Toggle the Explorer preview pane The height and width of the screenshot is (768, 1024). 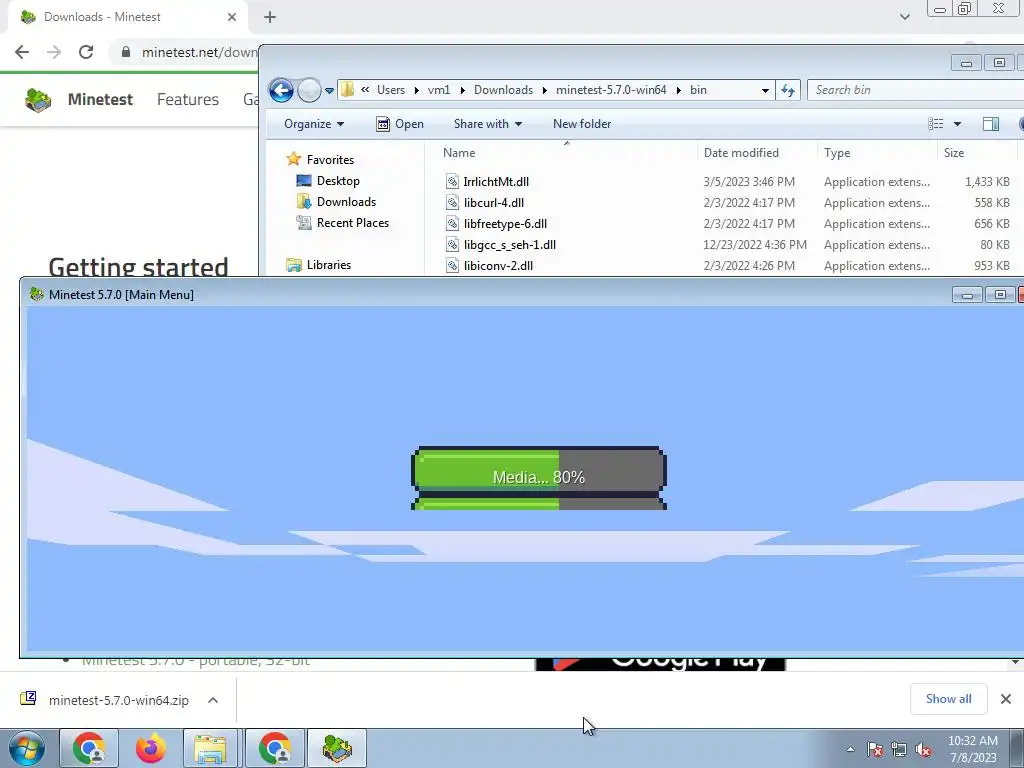pos(991,124)
